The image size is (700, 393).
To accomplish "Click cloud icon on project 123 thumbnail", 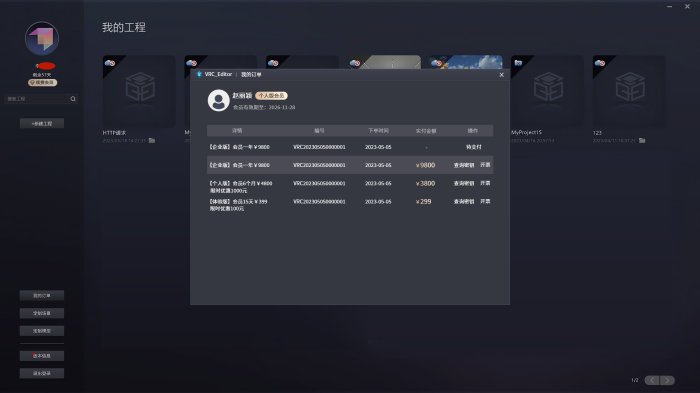I will coord(600,63).
